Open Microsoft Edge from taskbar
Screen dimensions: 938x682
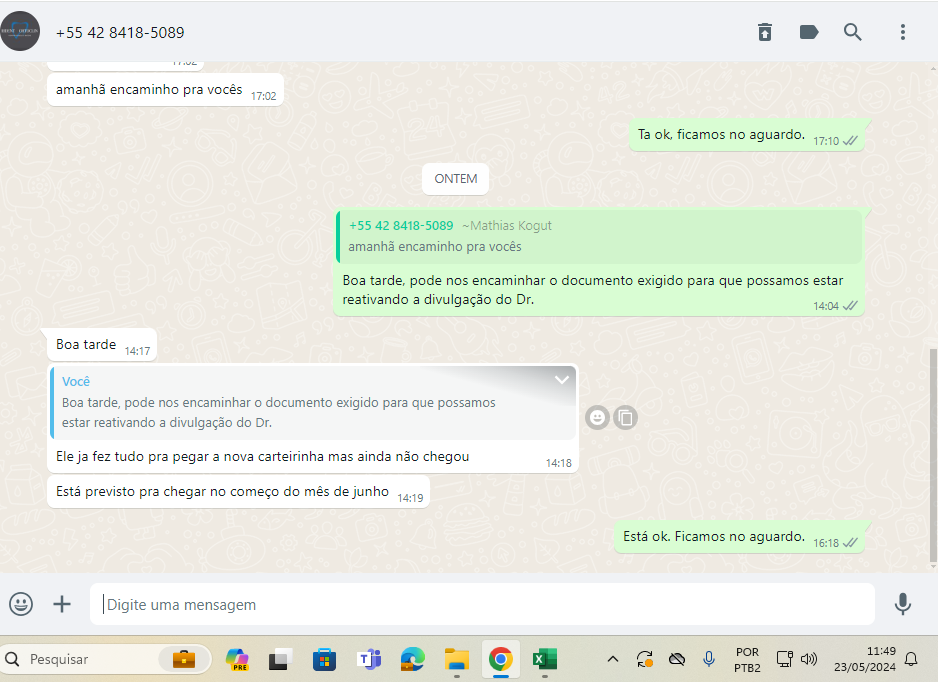coord(413,659)
